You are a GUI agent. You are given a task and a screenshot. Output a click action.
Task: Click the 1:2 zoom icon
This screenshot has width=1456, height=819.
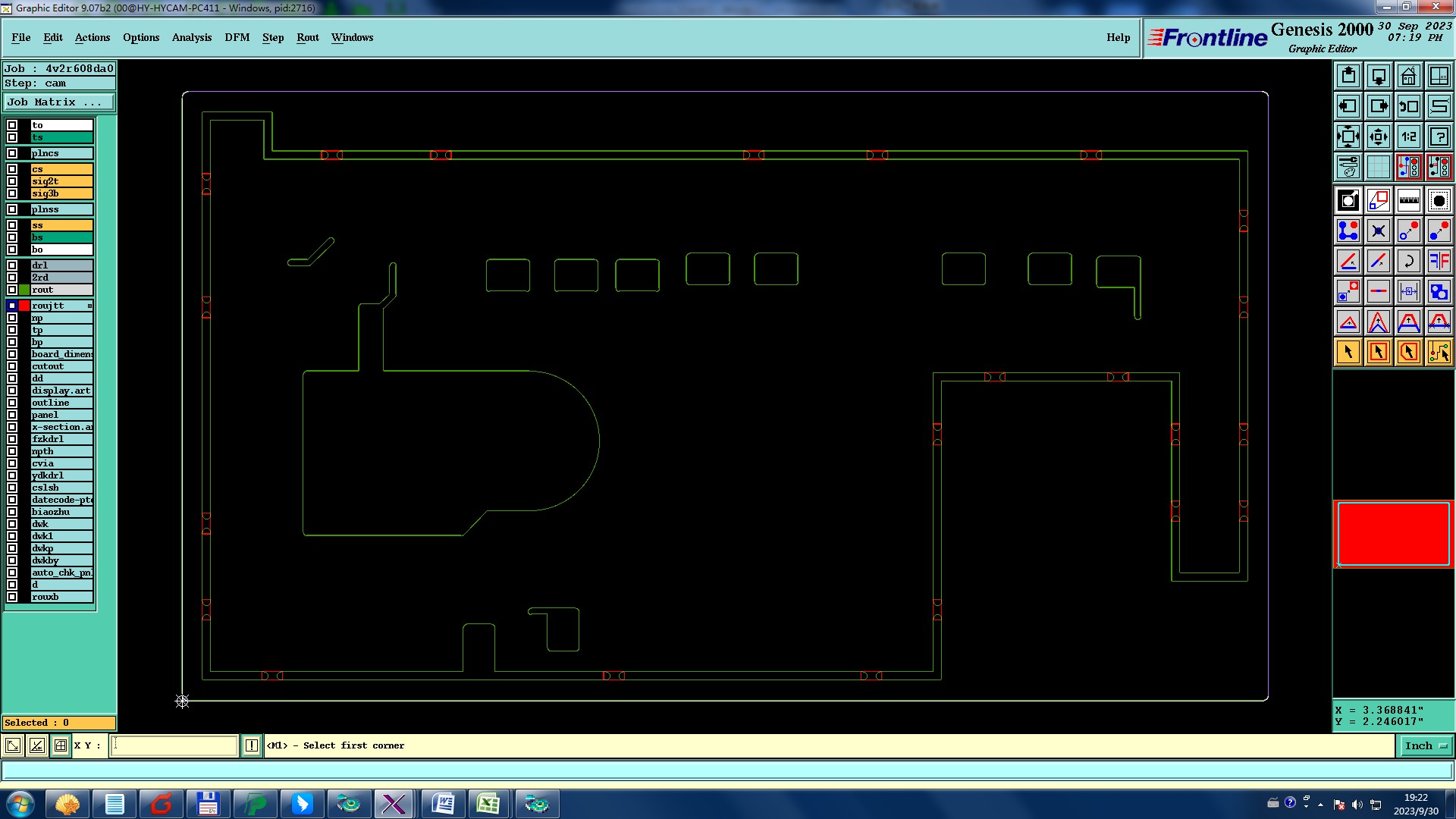[x=1408, y=136]
